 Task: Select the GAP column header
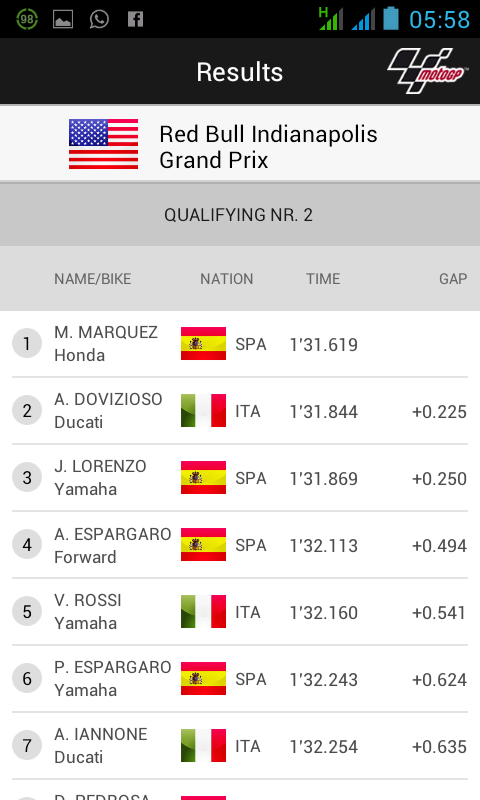[453, 279]
